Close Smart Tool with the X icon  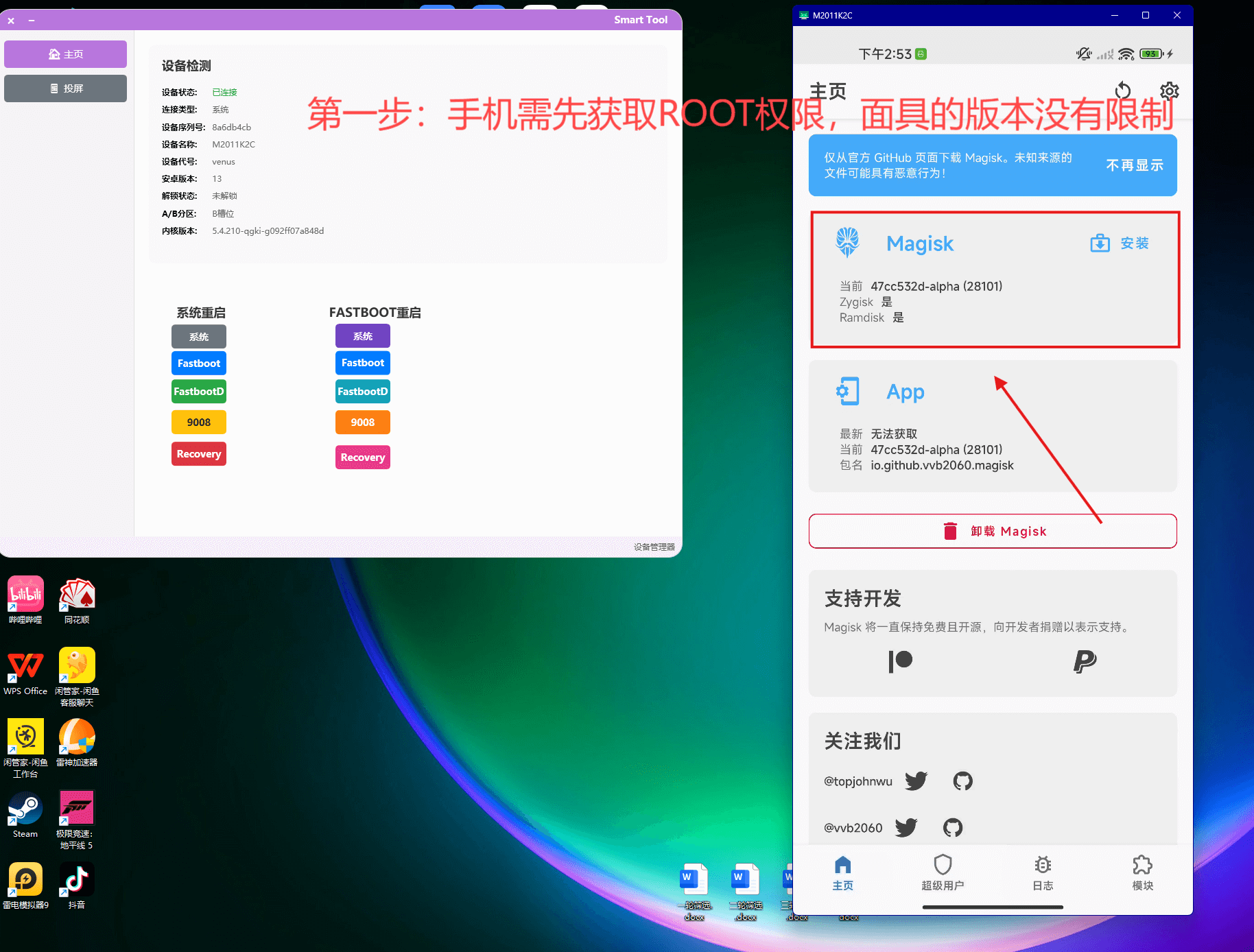point(11,21)
